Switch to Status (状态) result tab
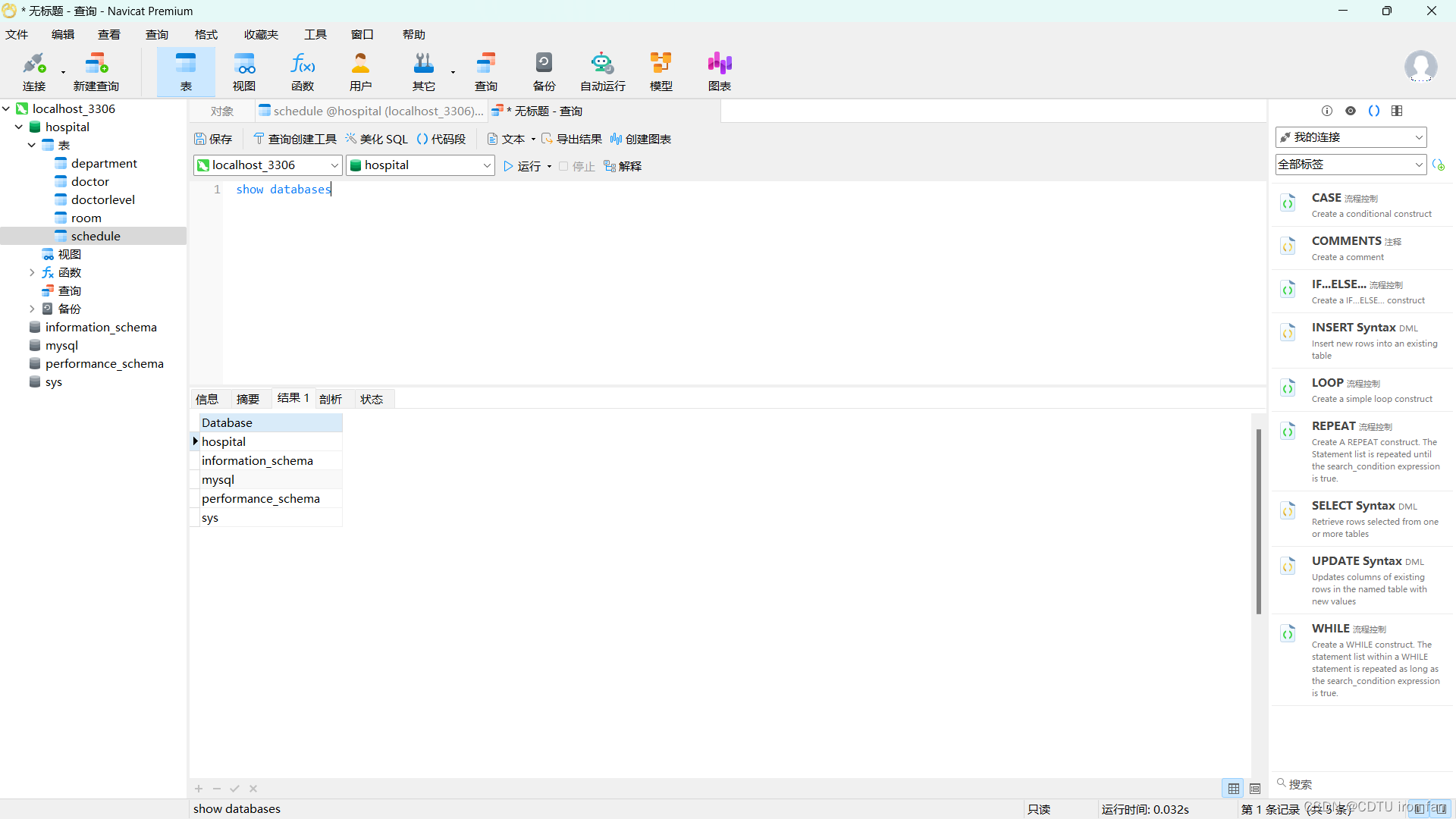Viewport: 1456px width, 819px height. tap(372, 400)
